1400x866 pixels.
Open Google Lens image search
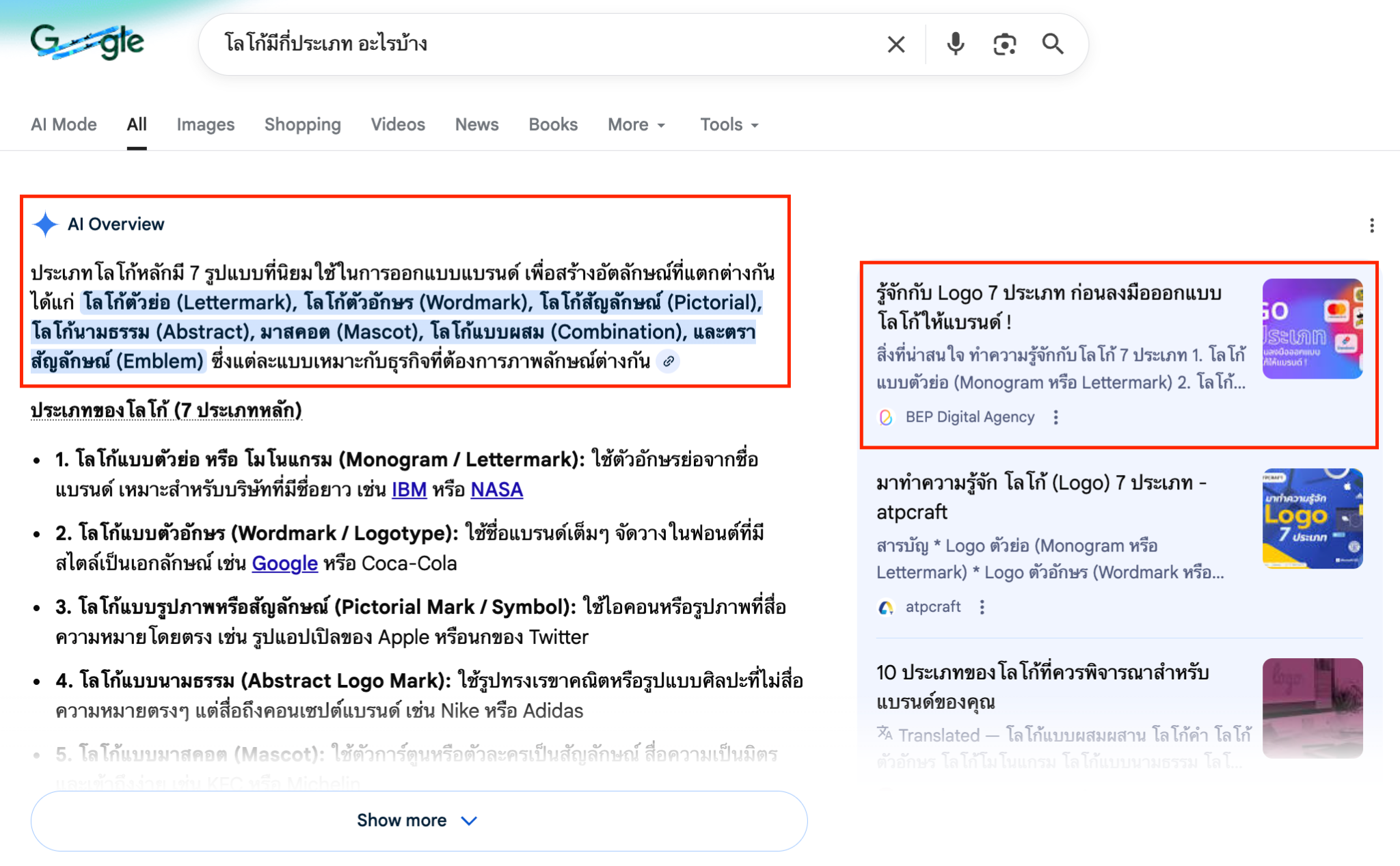point(1004,43)
